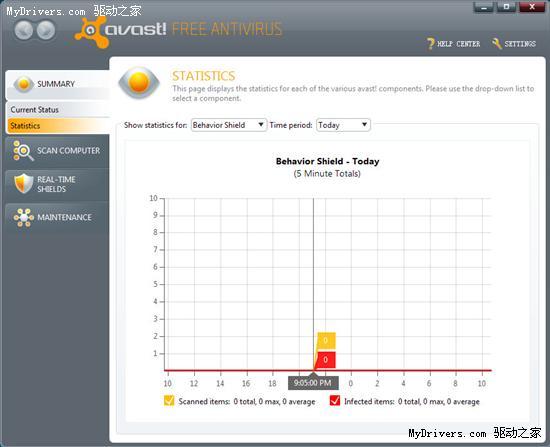The height and width of the screenshot is (447, 550).
Task: Click the Scan Computer magnifier icon
Action: 23,151
